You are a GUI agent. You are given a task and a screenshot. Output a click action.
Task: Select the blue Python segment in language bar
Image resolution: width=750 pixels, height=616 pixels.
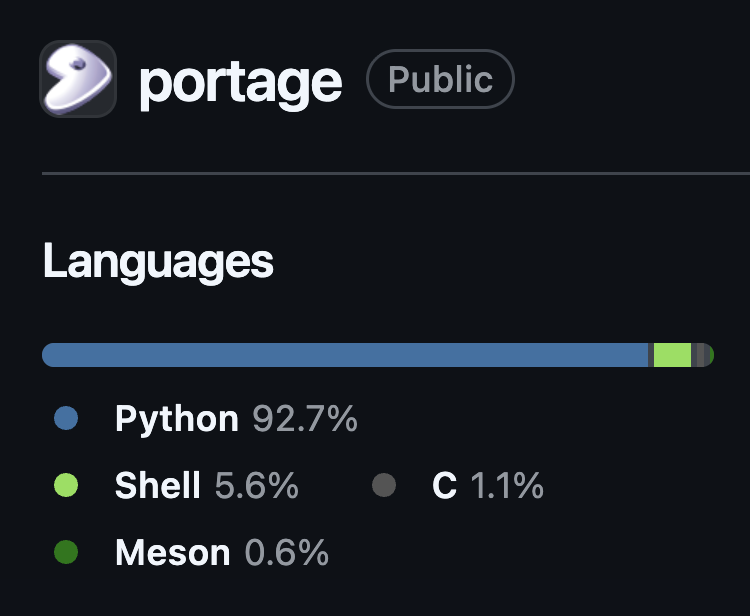345,355
